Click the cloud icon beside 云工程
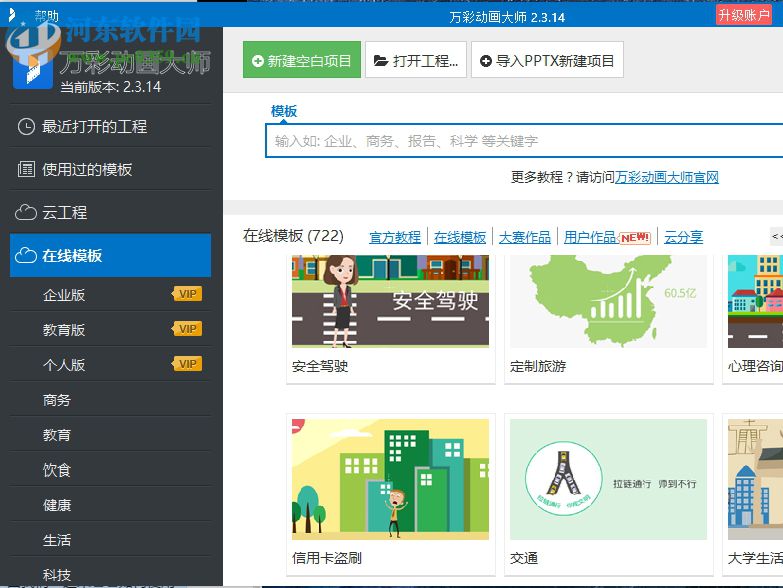This screenshot has width=783, height=588. [26, 213]
